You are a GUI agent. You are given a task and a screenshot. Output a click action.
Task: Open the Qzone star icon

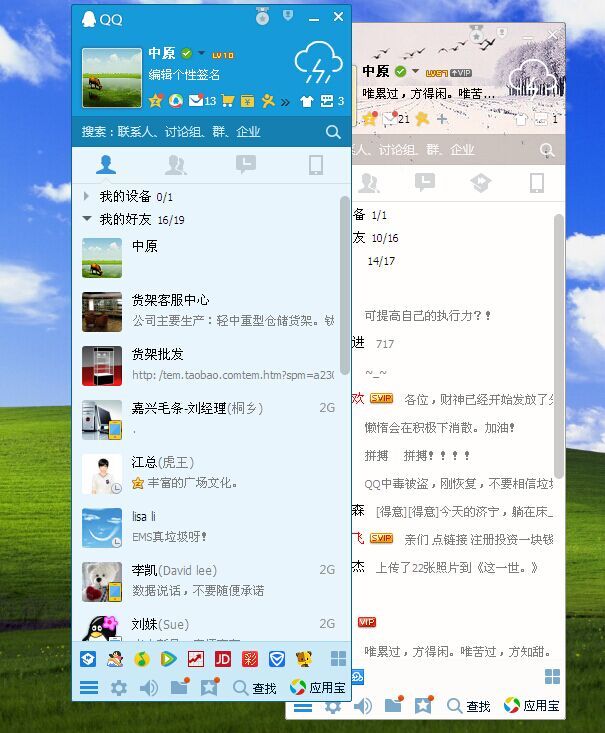tap(155, 101)
